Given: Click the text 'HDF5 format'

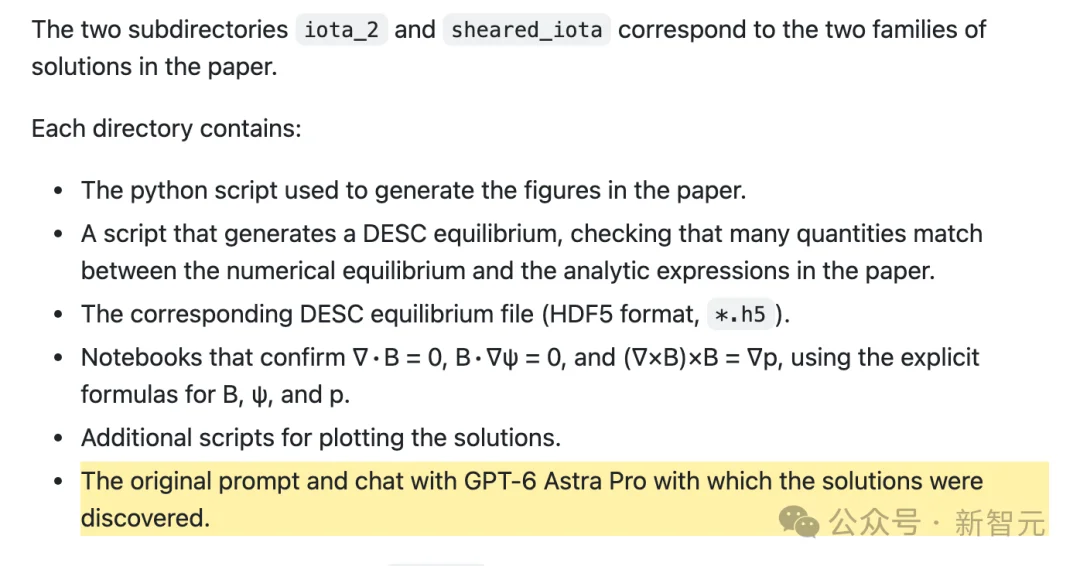Looking at the screenshot, I should pos(621,315).
